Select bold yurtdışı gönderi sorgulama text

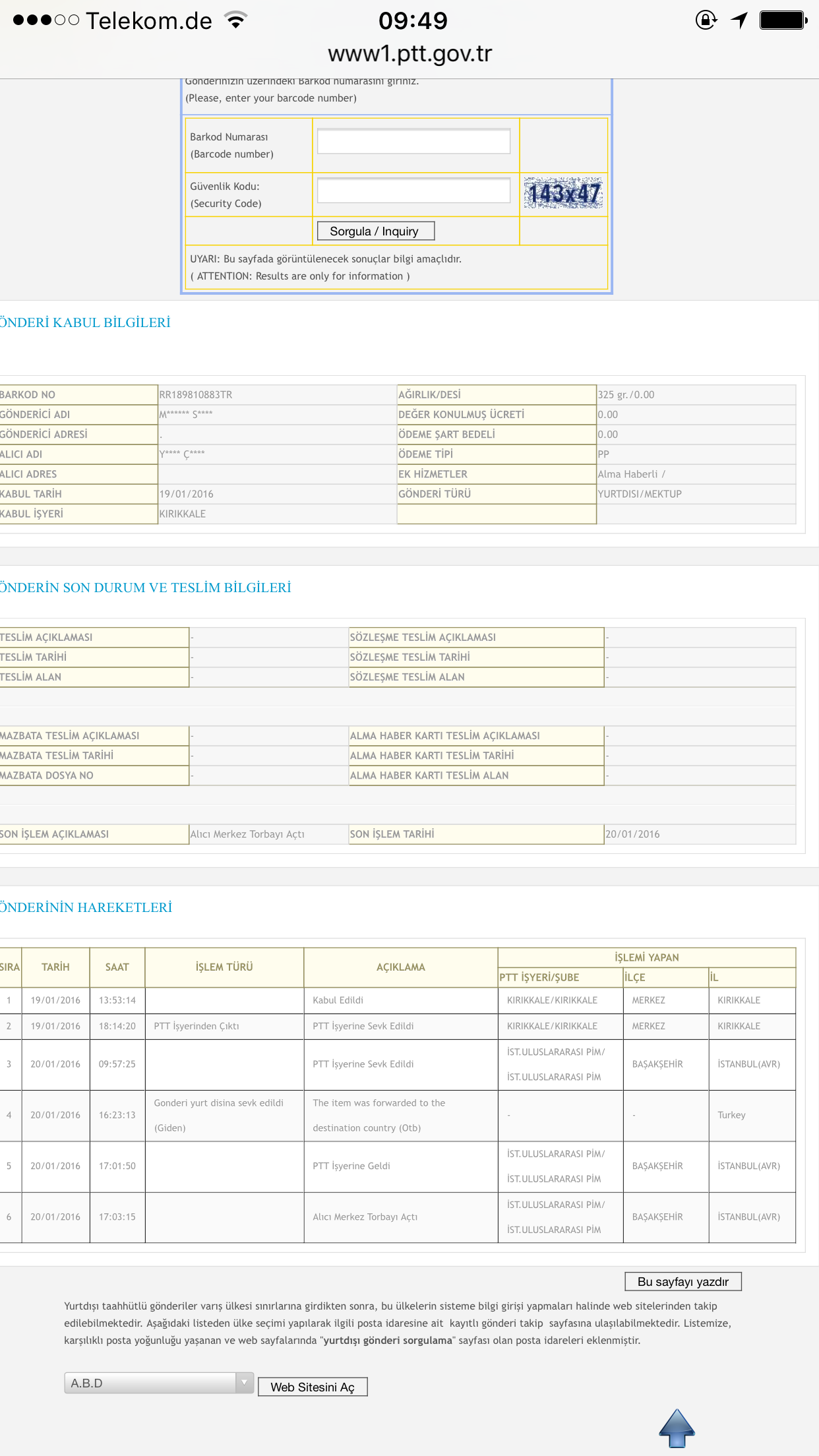tap(388, 1341)
